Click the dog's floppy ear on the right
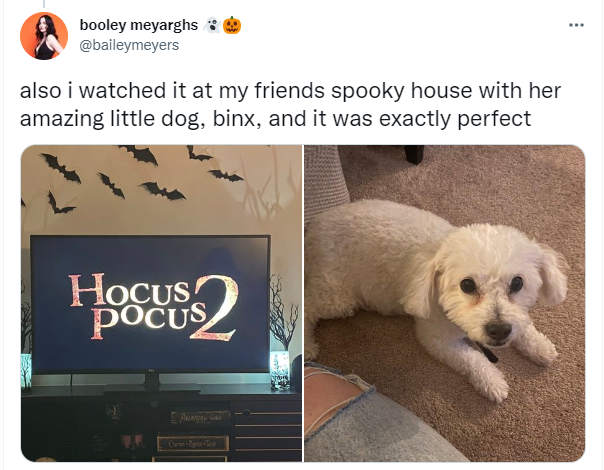Viewport: 604px width, 470px height. pos(553,274)
